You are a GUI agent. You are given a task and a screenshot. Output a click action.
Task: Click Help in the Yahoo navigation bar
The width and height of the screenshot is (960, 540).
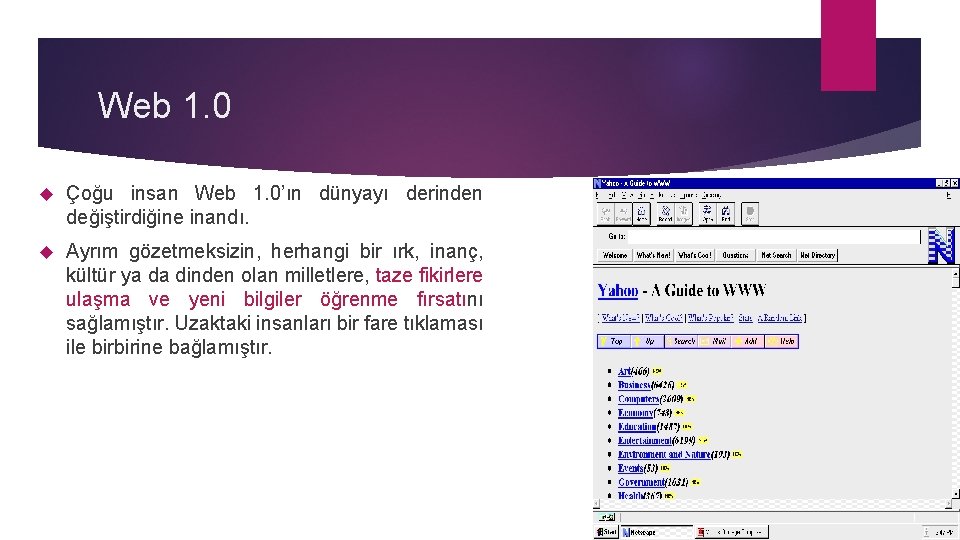tap(782, 341)
